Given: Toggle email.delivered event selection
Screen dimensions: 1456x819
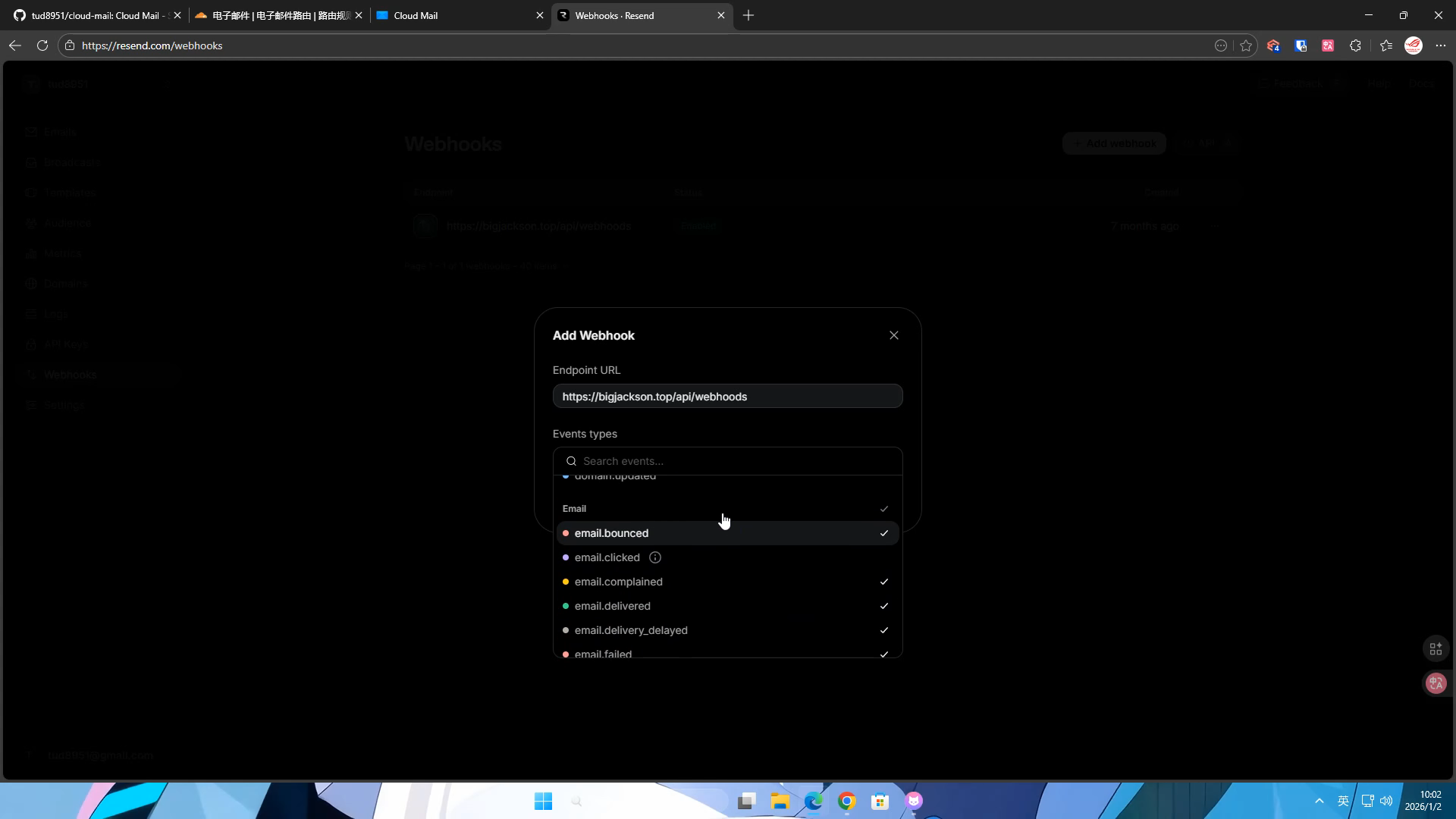Looking at the screenshot, I should click(726, 606).
